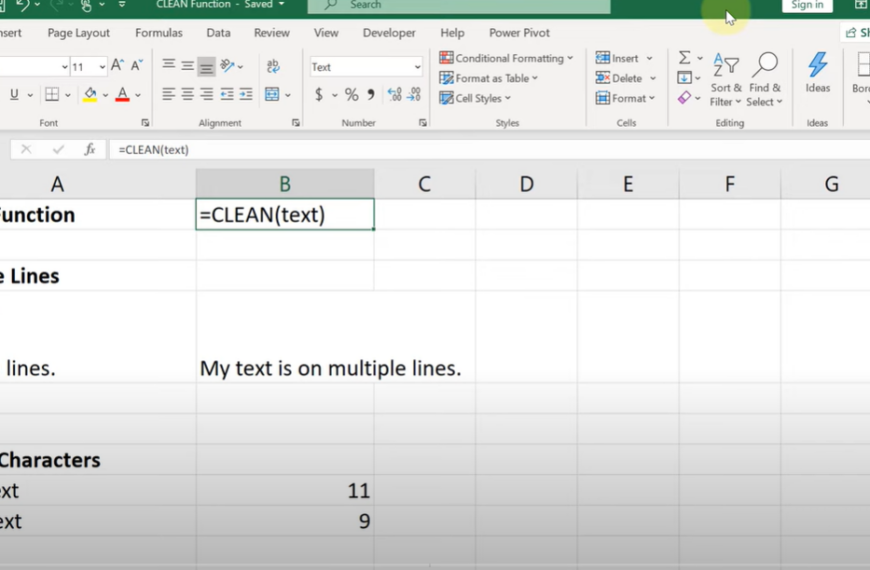Open the font color dropdown arrow
This screenshot has height=570, width=870.
[138, 95]
